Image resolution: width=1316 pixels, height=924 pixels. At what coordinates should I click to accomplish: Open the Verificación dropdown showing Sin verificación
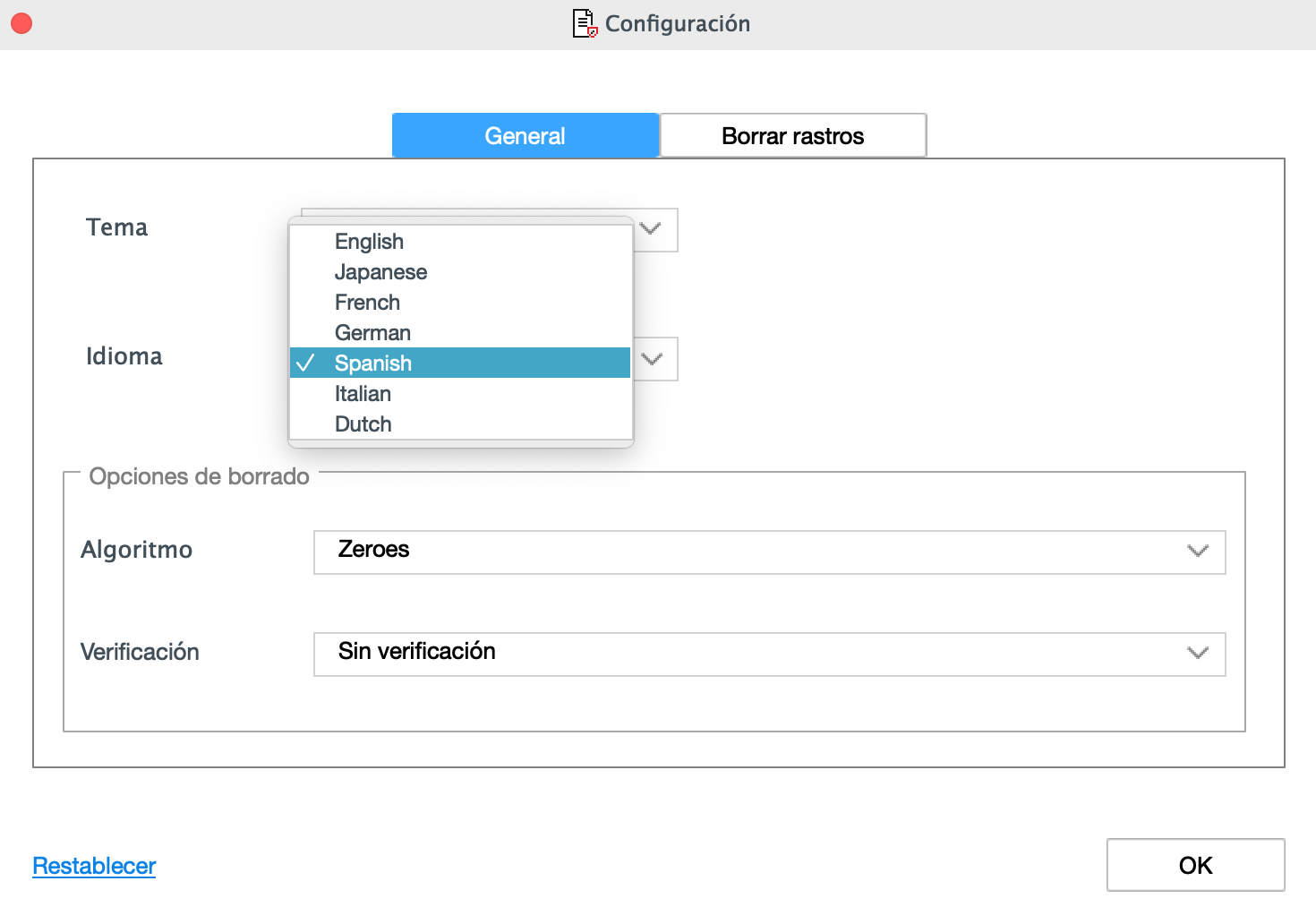pos(769,654)
